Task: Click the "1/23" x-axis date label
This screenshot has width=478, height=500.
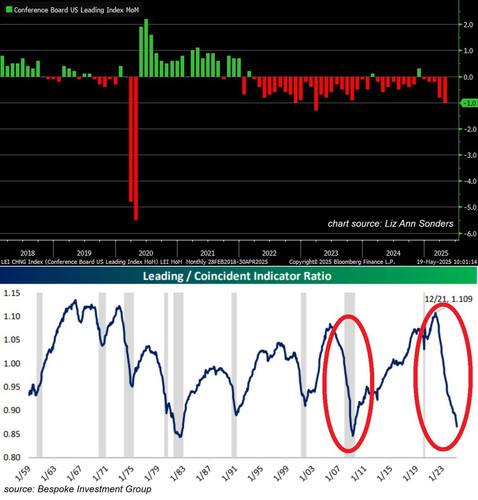Action: pos(436,473)
